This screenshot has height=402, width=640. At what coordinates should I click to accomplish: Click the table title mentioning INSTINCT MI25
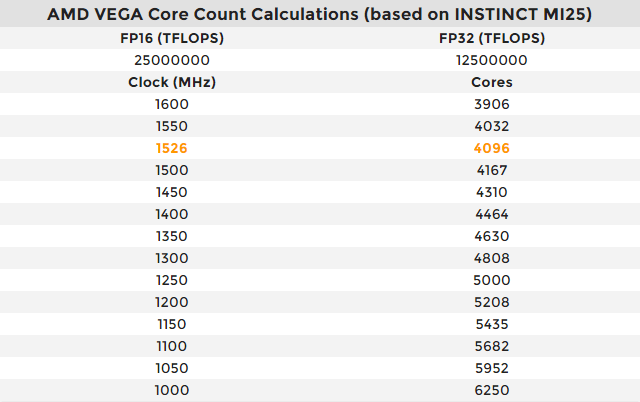(320, 15)
